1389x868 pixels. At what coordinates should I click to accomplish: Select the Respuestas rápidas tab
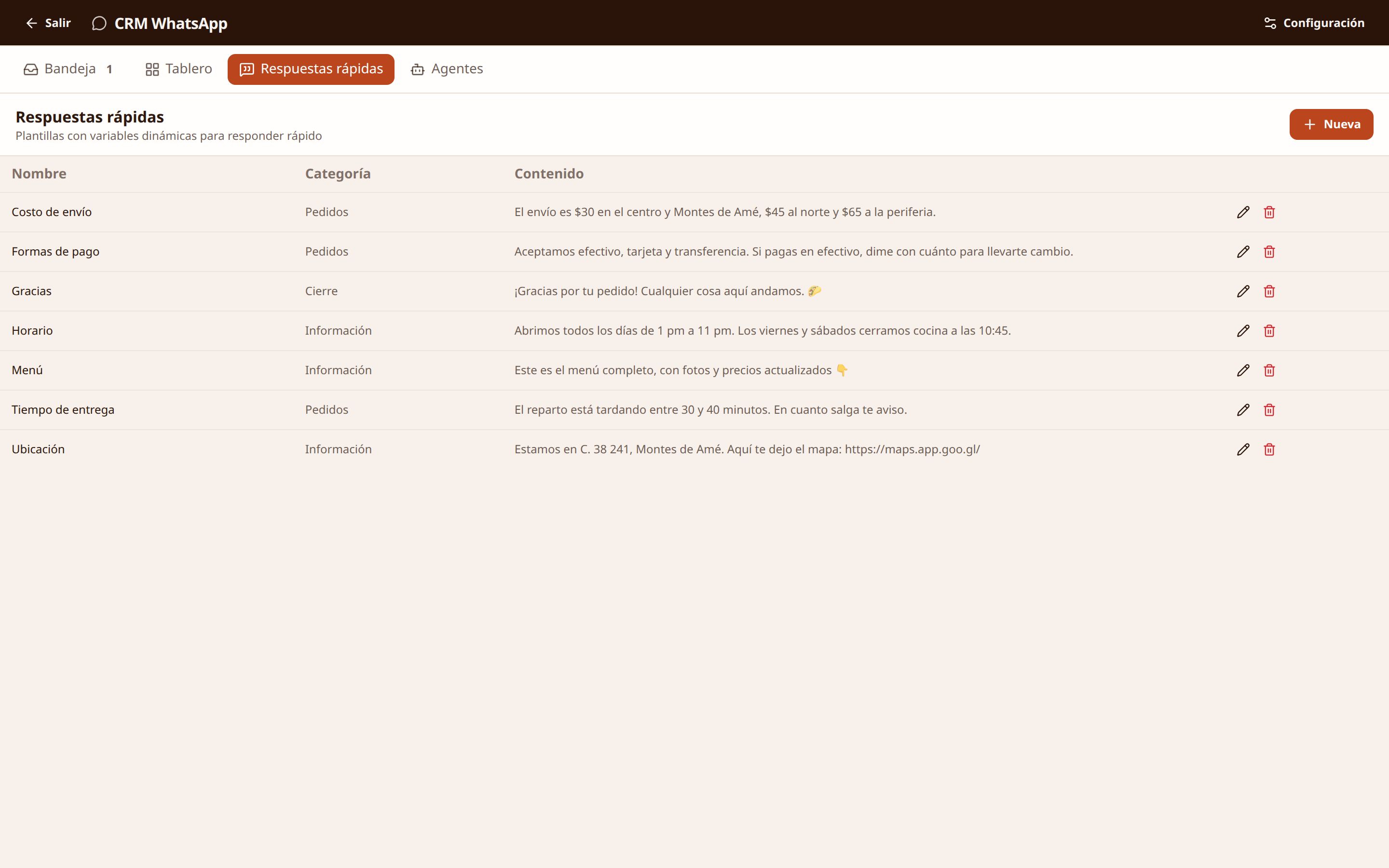click(311, 69)
